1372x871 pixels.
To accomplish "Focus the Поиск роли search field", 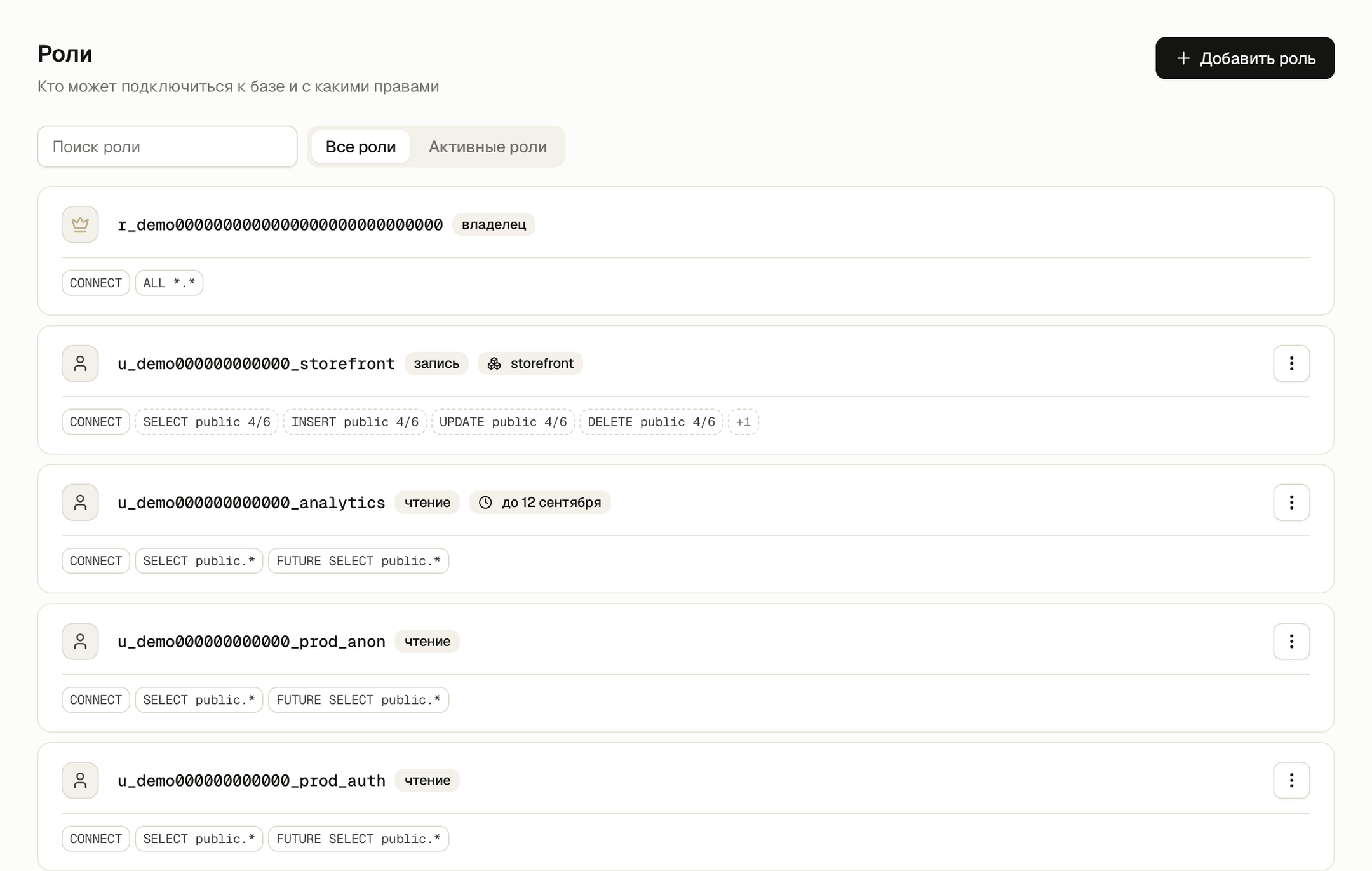I will click(x=167, y=147).
